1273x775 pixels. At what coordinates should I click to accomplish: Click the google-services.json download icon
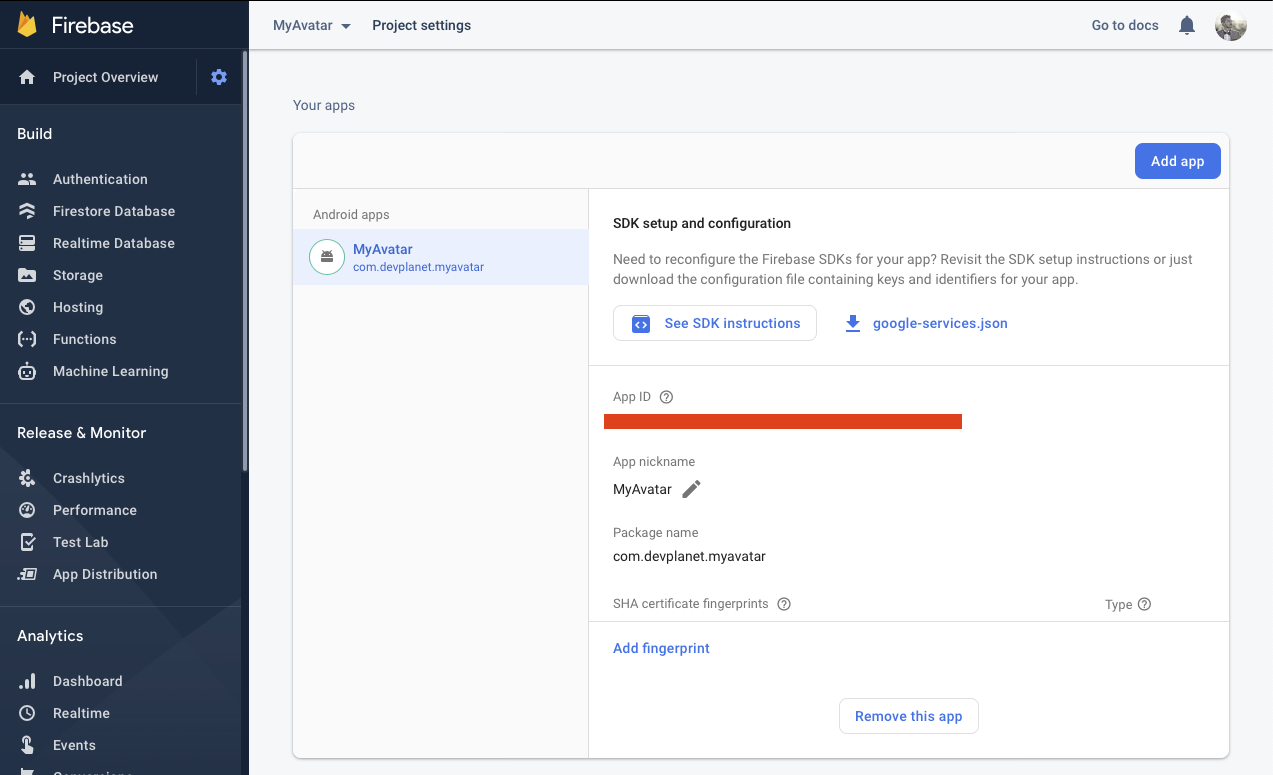click(853, 323)
